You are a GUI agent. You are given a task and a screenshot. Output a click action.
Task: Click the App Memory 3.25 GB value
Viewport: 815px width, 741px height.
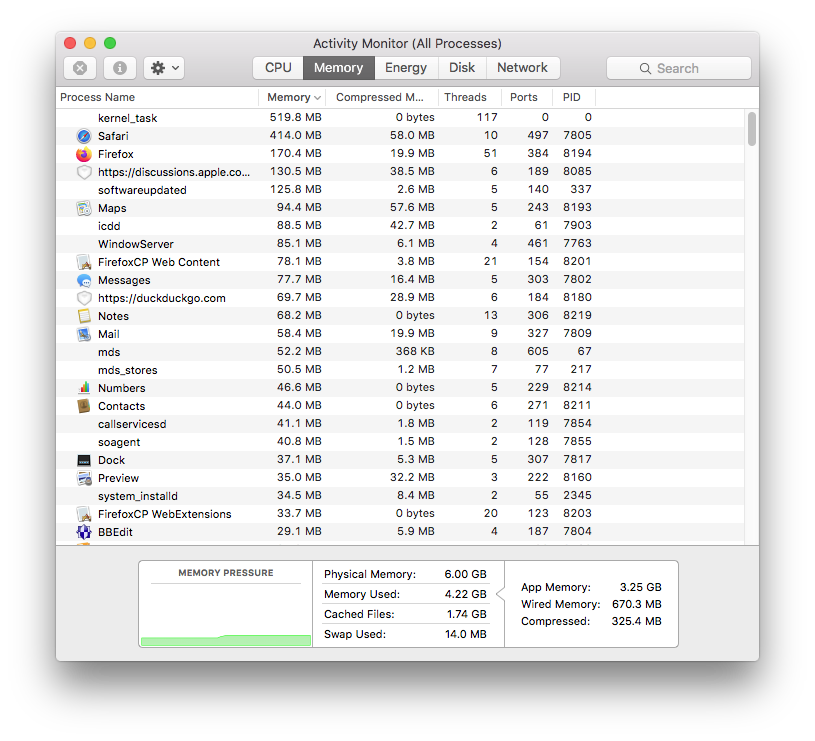[x=640, y=587]
